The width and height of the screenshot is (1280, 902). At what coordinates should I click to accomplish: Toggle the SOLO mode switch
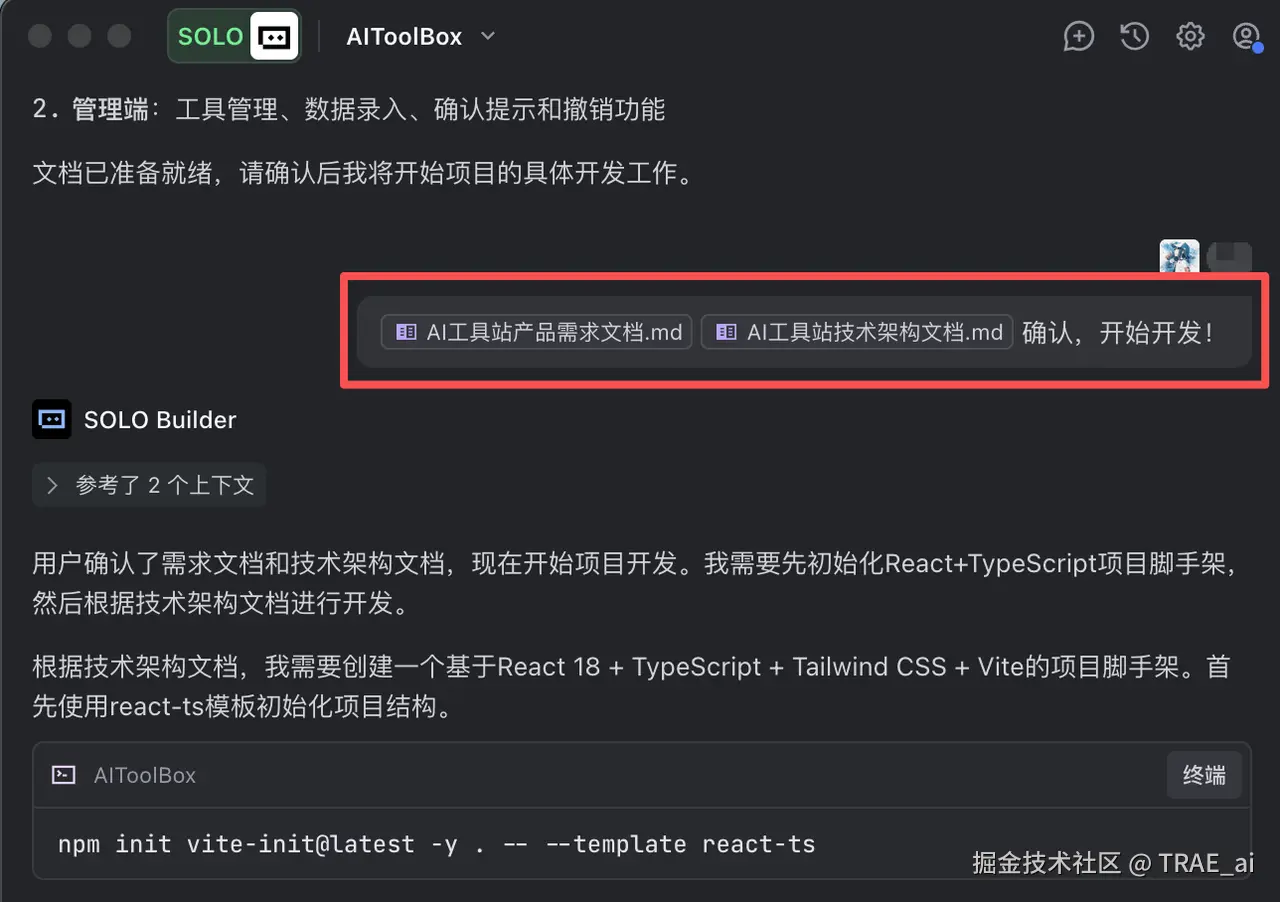pos(235,37)
